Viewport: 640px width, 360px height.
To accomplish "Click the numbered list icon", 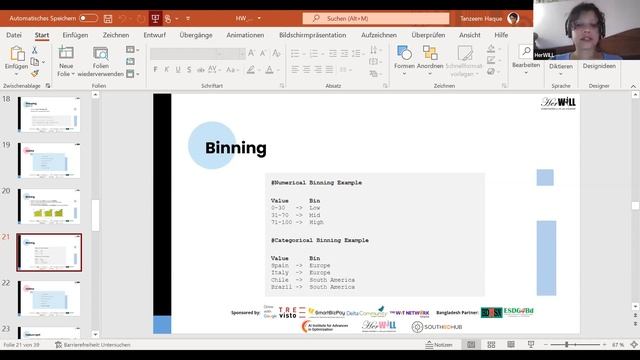I will pos(313,53).
